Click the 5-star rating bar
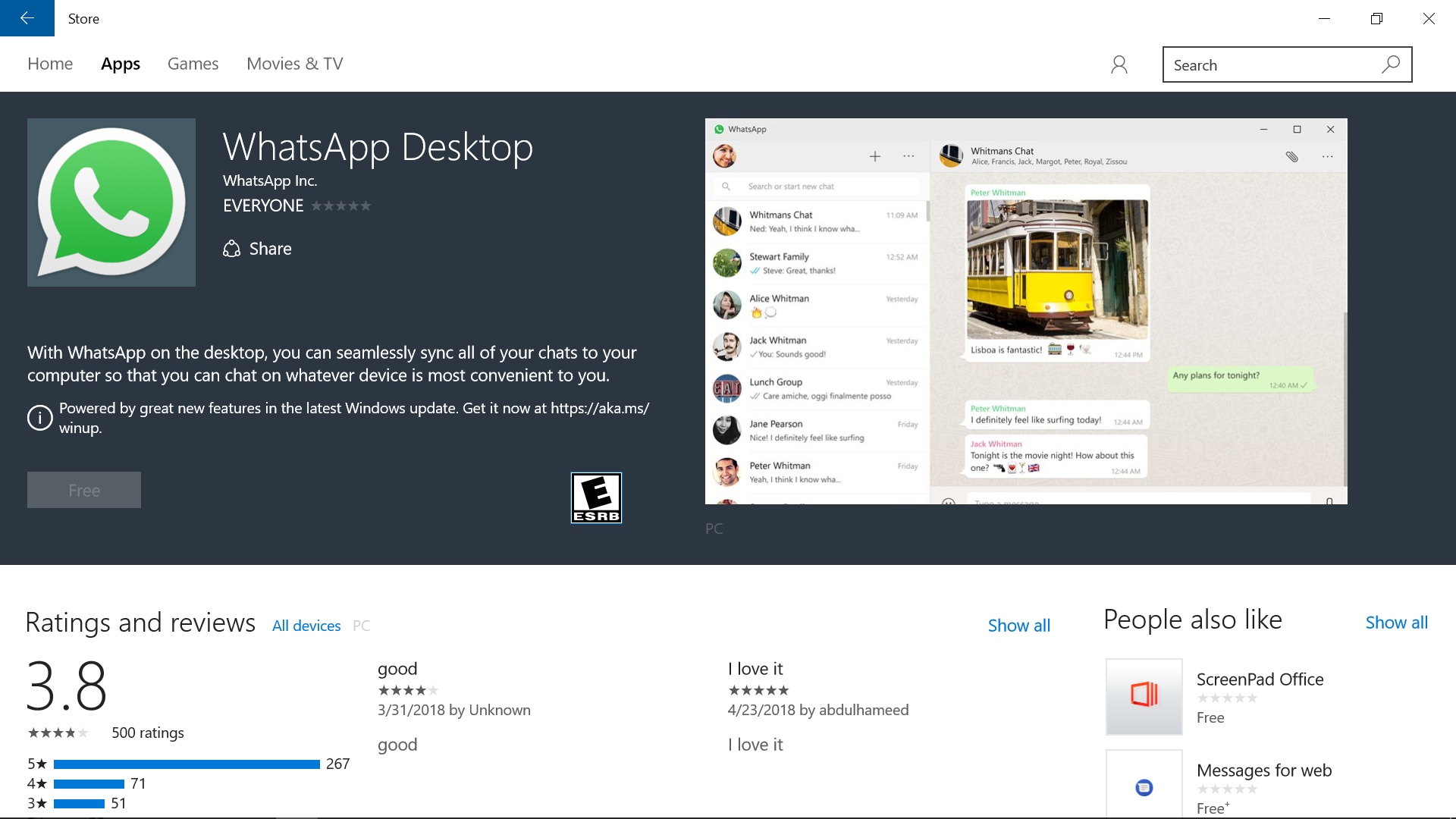Image resolution: width=1456 pixels, height=819 pixels. click(x=187, y=764)
